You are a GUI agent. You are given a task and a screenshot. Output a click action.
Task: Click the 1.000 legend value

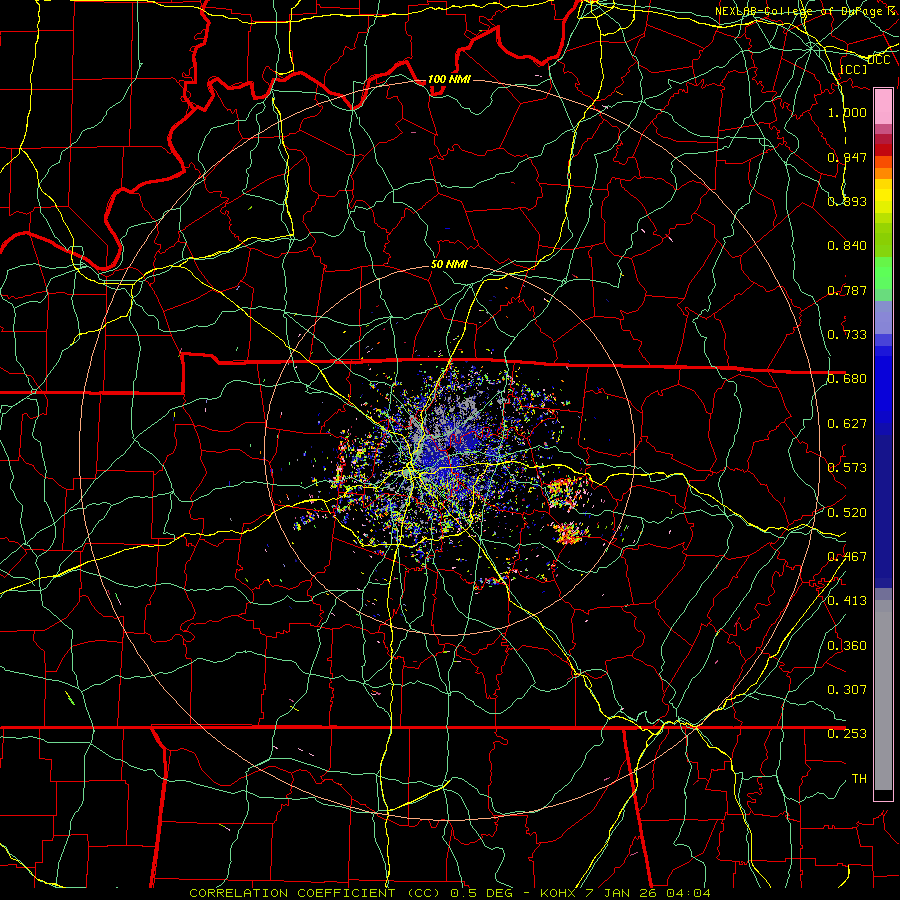(847, 112)
